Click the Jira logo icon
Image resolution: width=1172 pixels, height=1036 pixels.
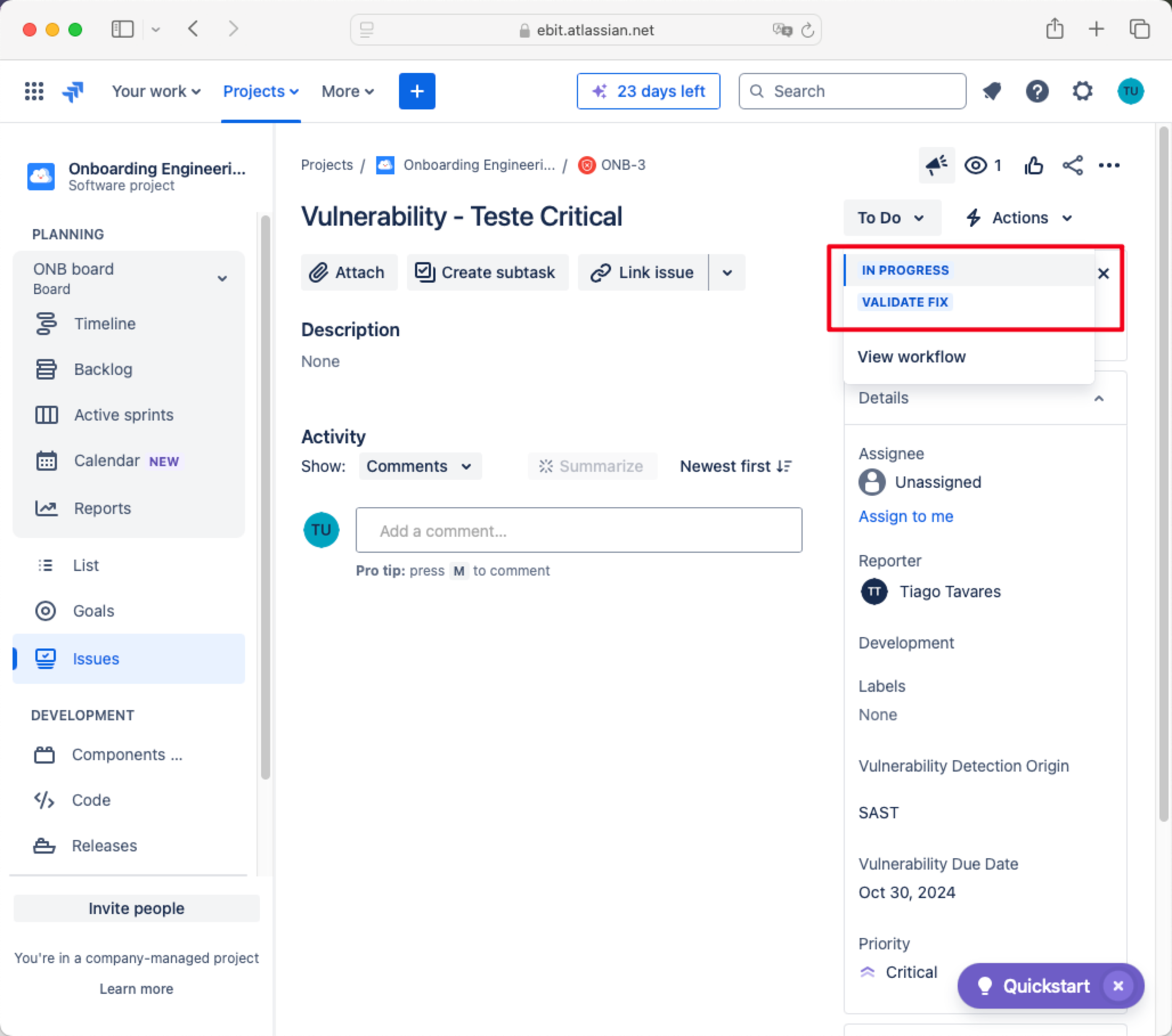73,91
